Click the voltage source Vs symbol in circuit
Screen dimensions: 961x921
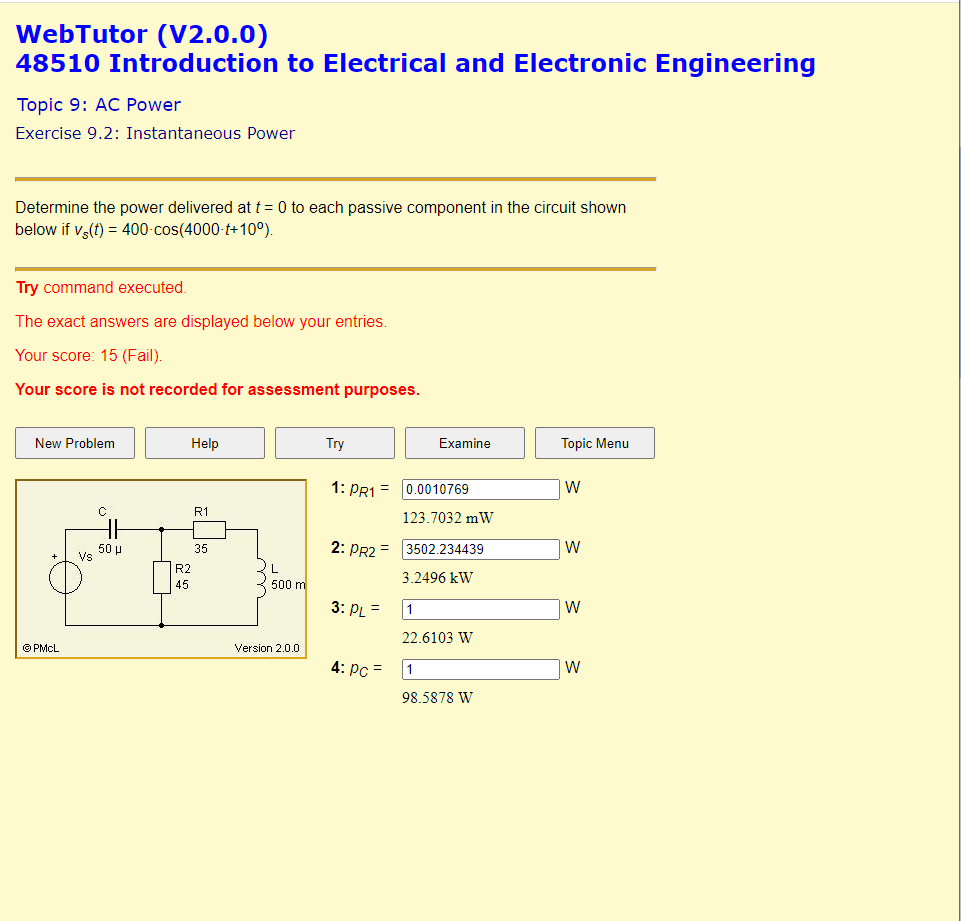(x=66, y=577)
